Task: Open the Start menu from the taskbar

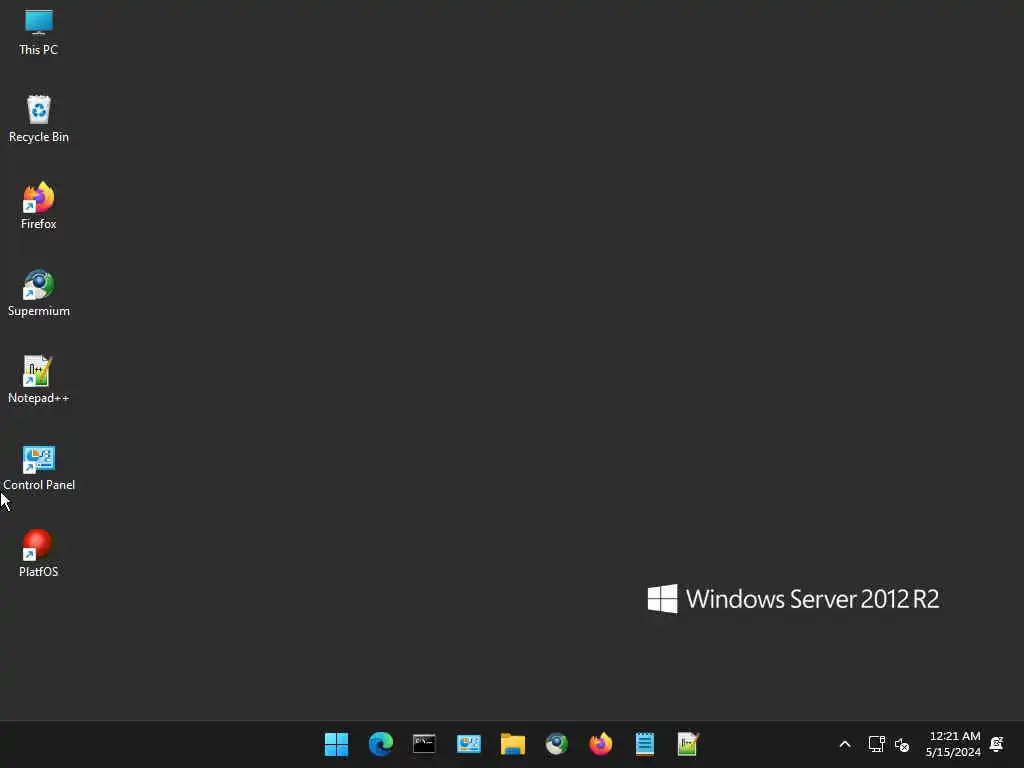Action: click(x=336, y=744)
